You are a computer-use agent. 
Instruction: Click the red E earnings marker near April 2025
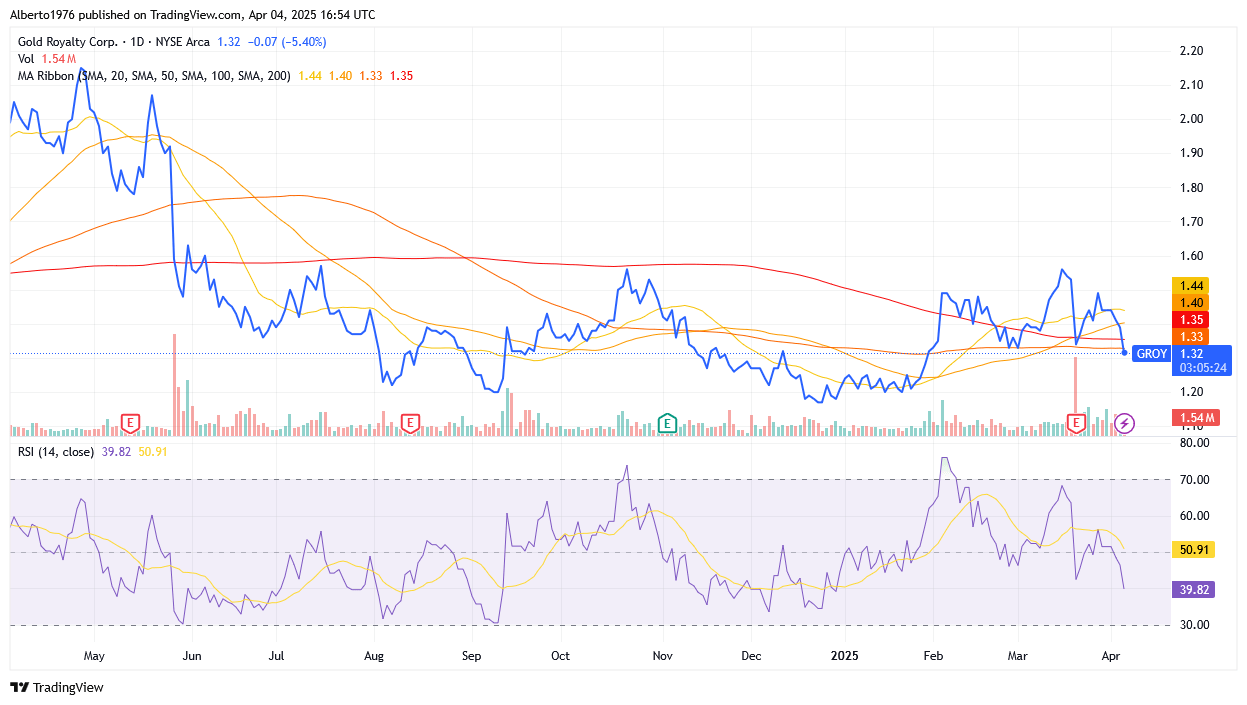click(1075, 423)
